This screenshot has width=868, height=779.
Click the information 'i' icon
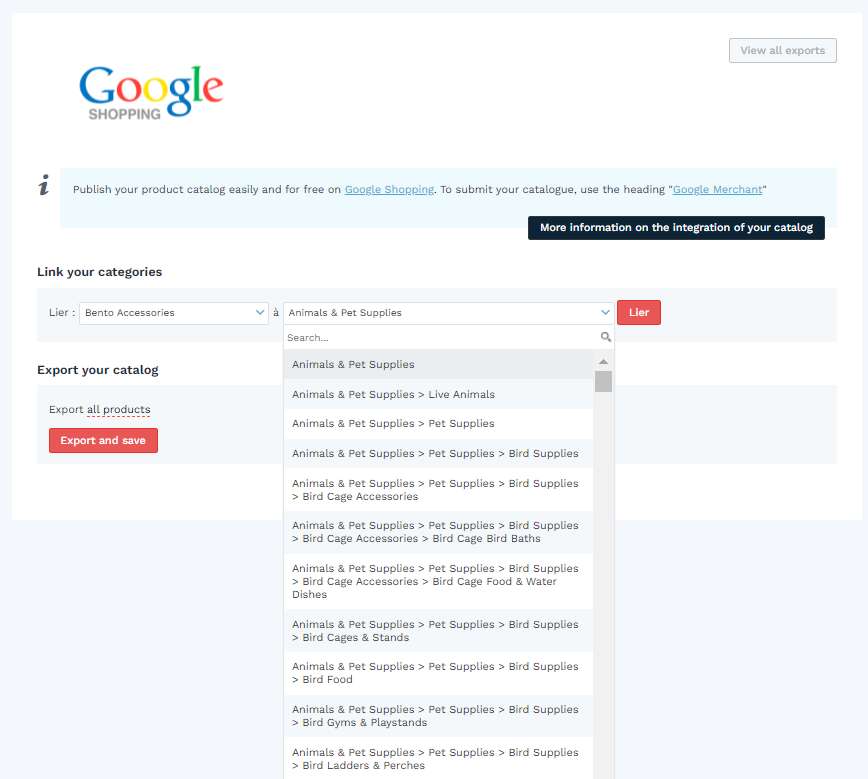point(44,185)
